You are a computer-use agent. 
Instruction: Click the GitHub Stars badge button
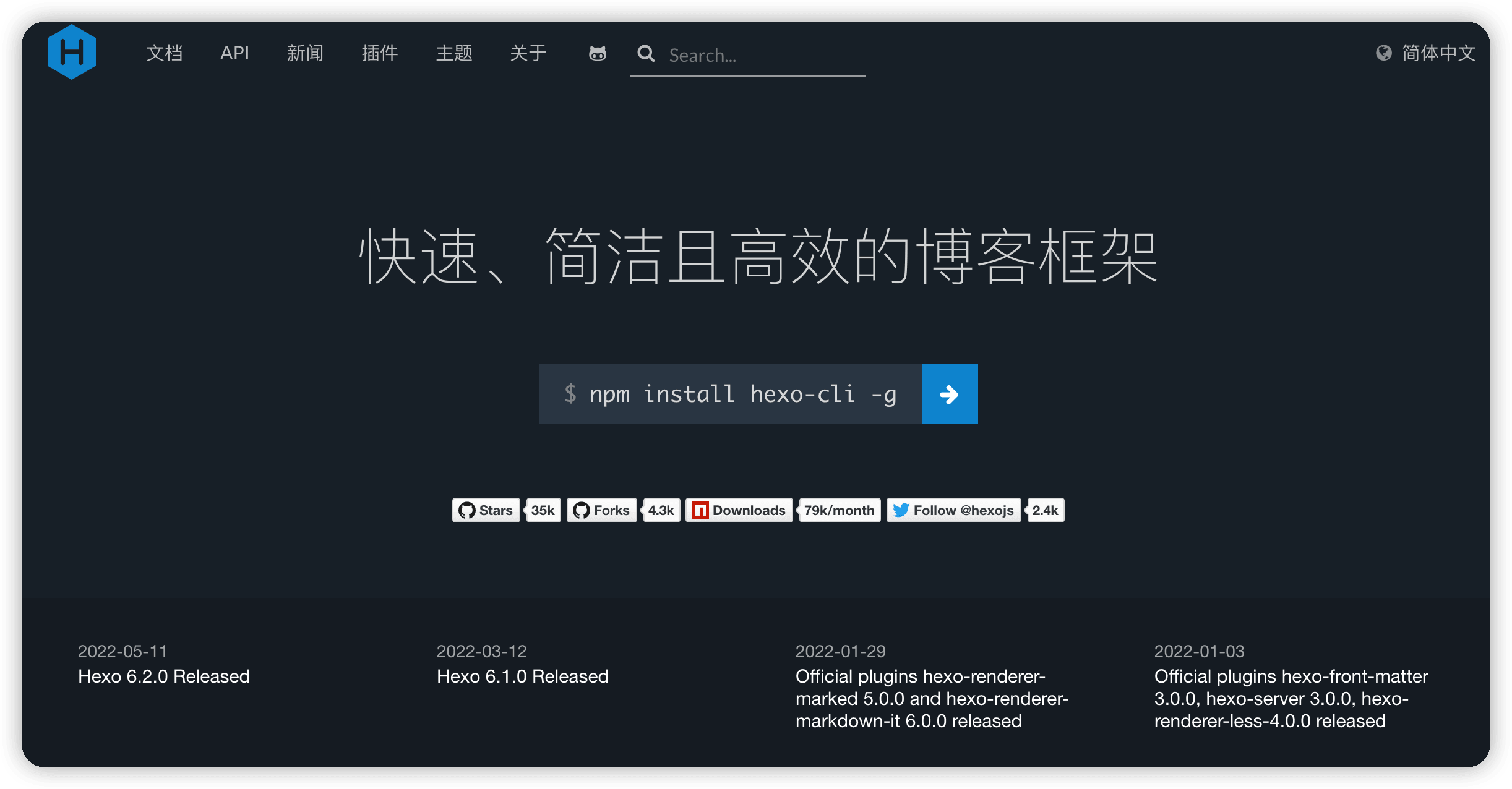click(486, 510)
